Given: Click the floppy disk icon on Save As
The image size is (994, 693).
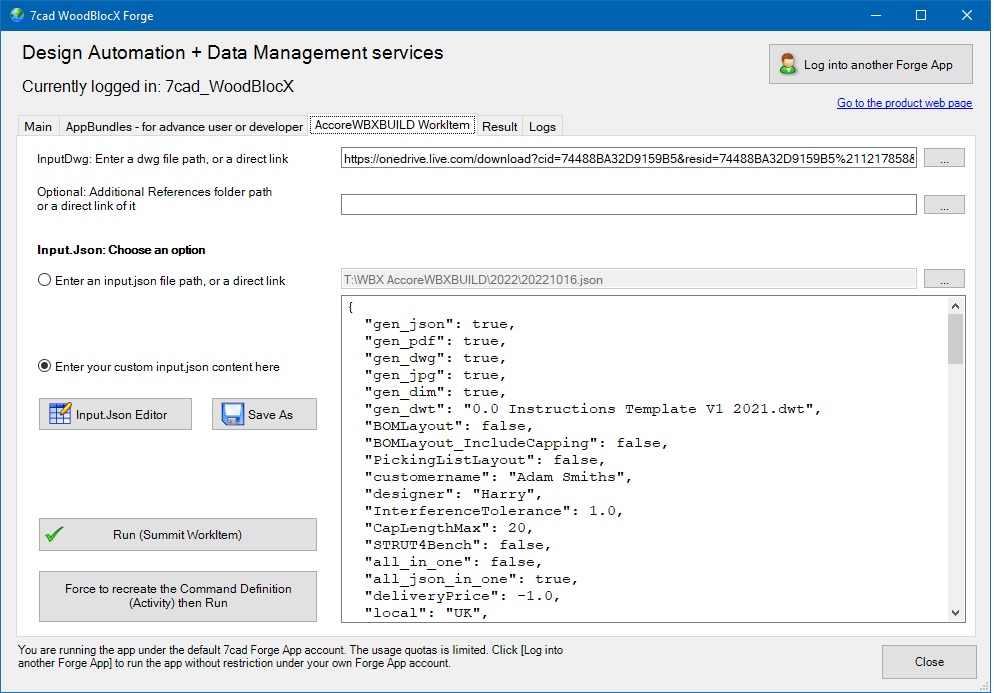Looking at the screenshot, I should (233, 414).
